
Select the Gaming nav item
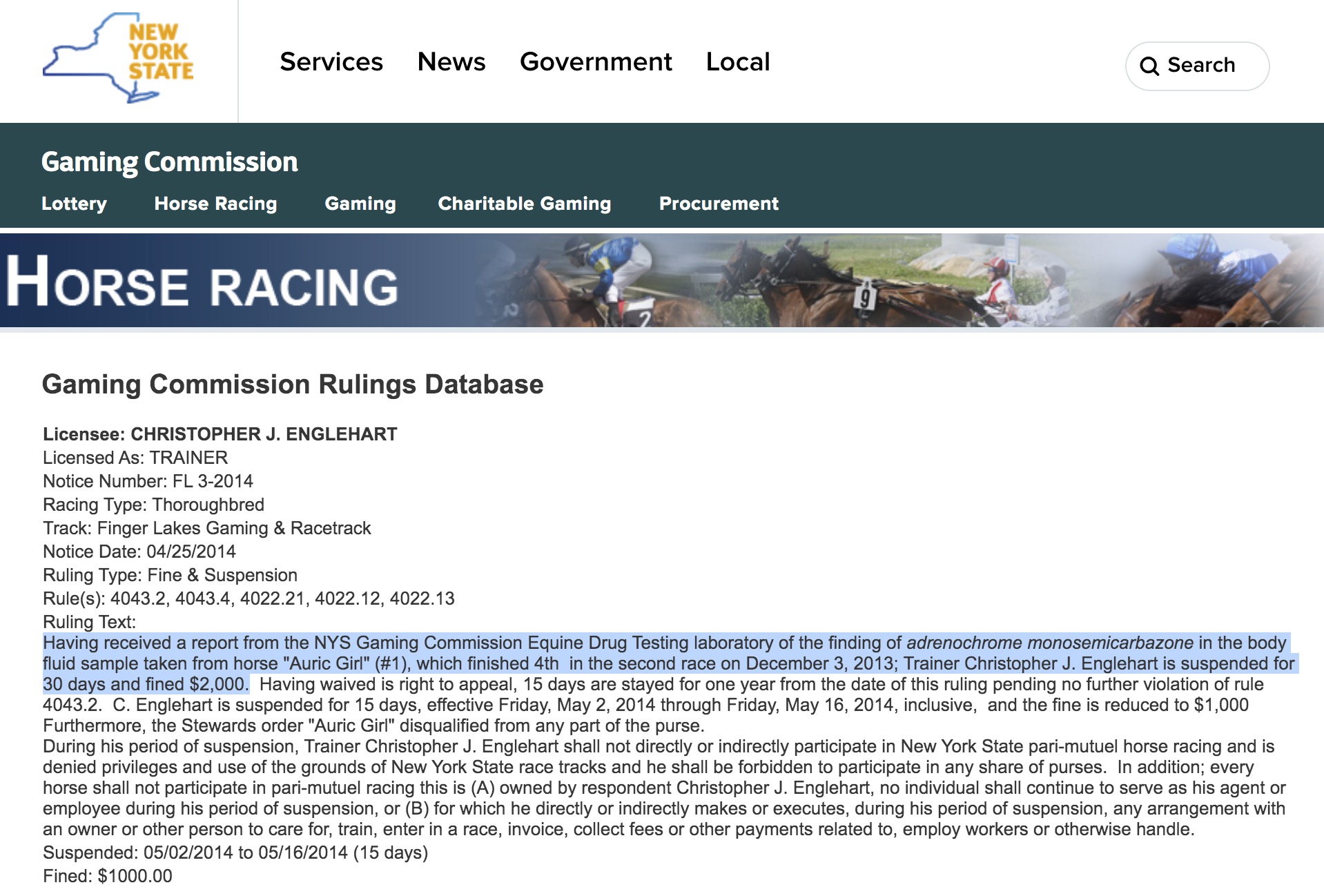pyautogui.click(x=360, y=204)
